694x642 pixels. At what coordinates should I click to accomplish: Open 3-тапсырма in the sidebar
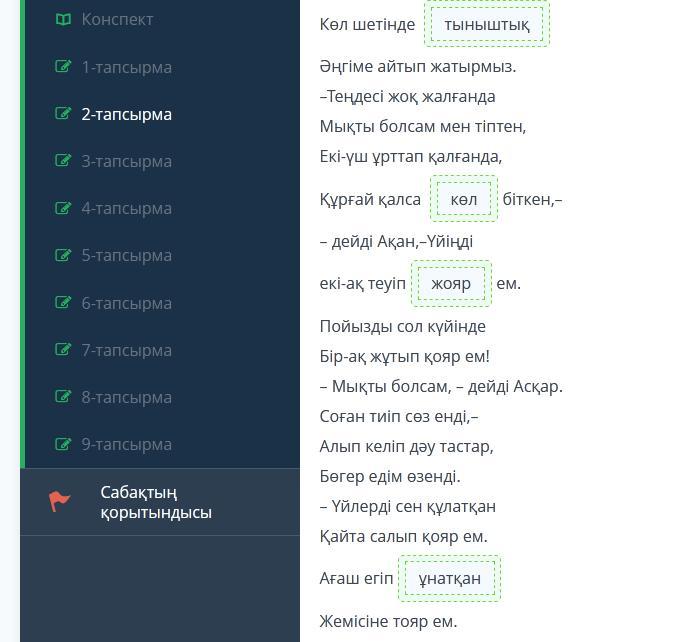[x=126, y=161]
